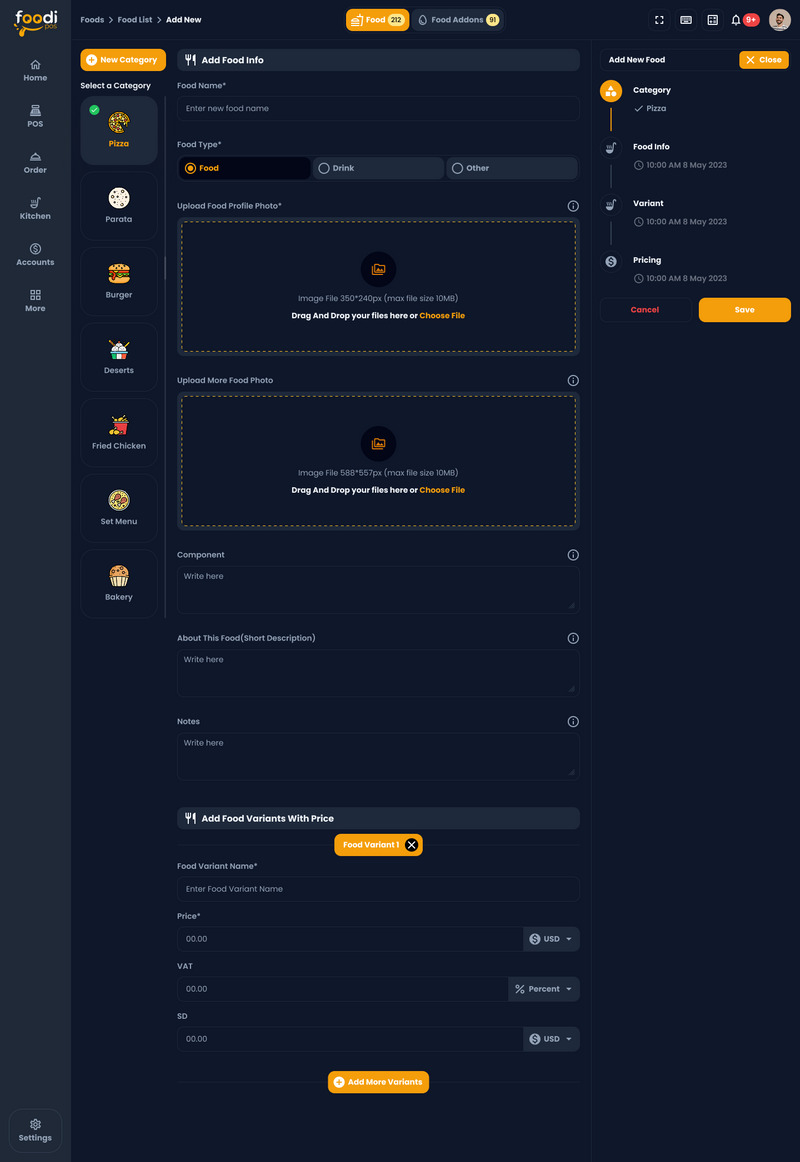Open the Percent dropdown next to VAT
The image size is (800, 1162).
pos(543,988)
